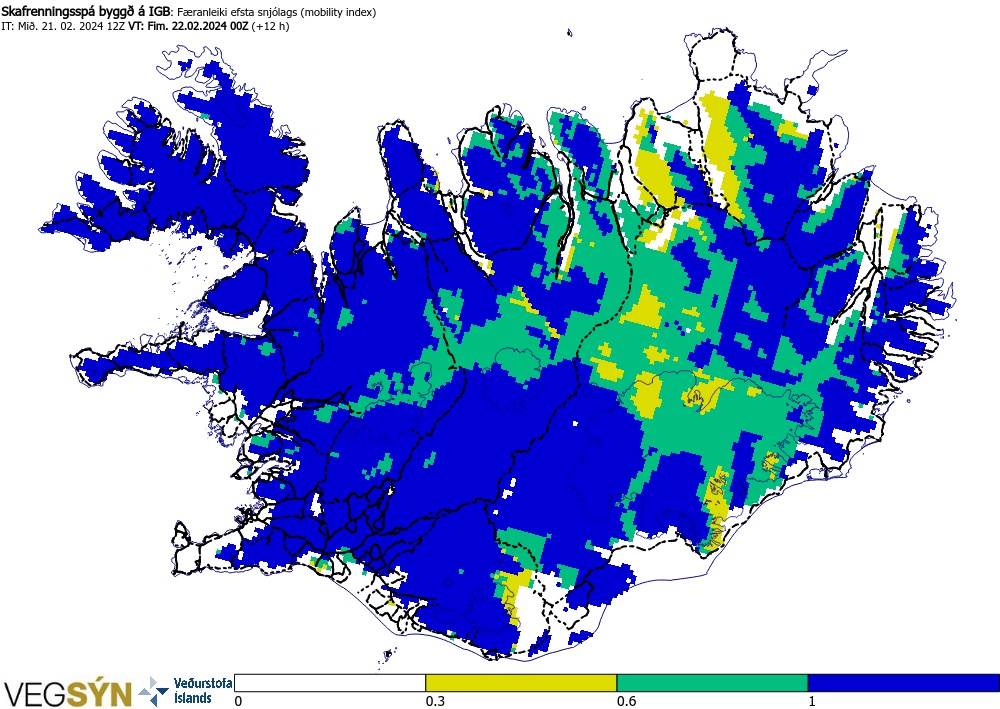Click the "Skafrenningsspá byggð á IGB" title
This screenshot has height=709, width=1000.
85,11
